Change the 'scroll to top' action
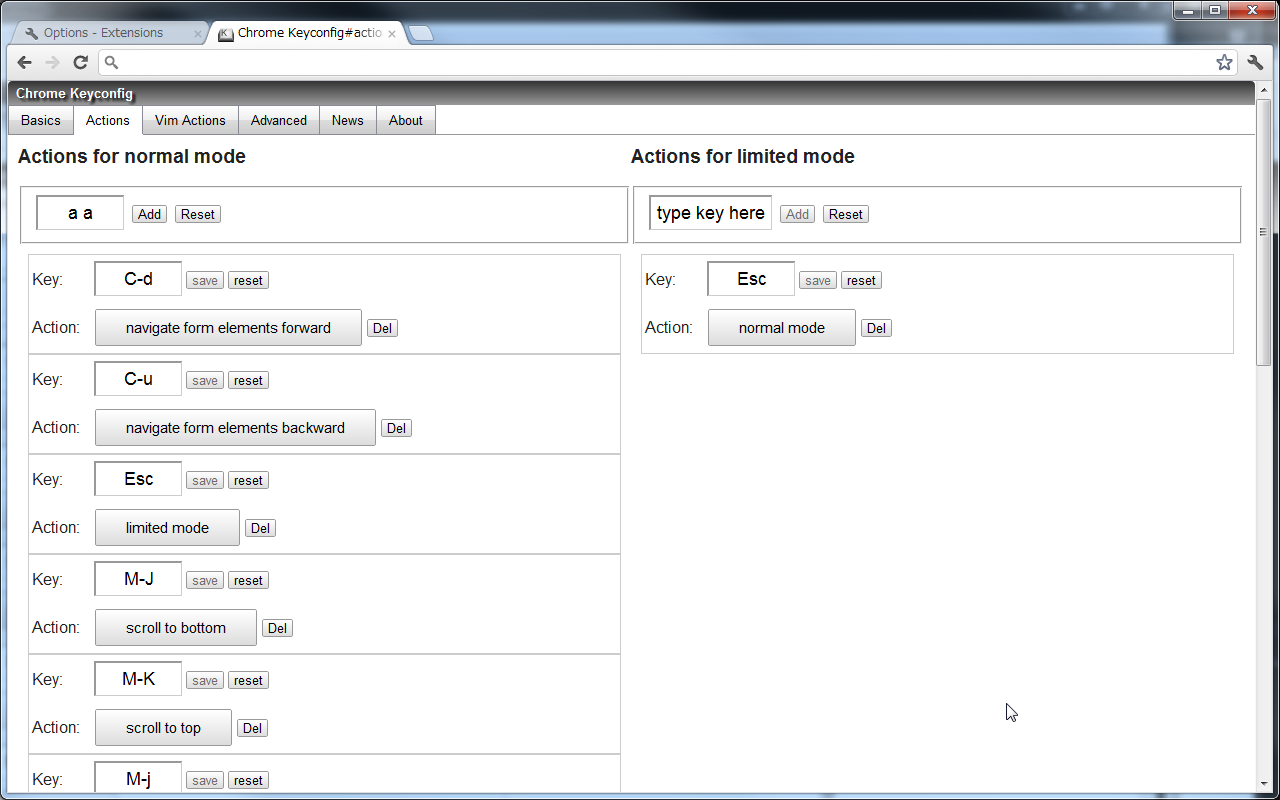The height and width of the screenshot is (800, 1280). pos(163,728)
